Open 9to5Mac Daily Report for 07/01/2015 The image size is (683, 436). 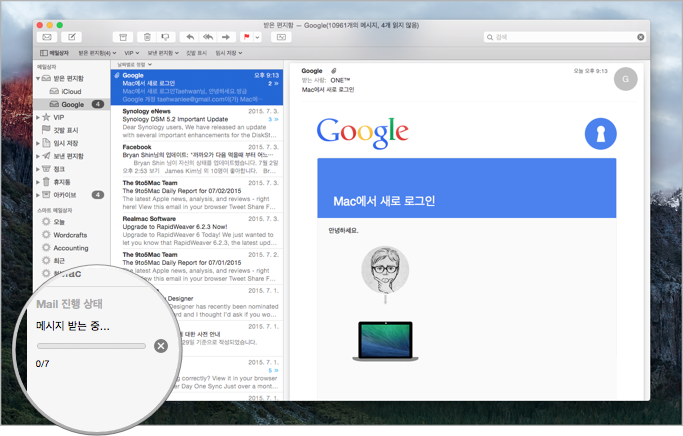point(197,266)
